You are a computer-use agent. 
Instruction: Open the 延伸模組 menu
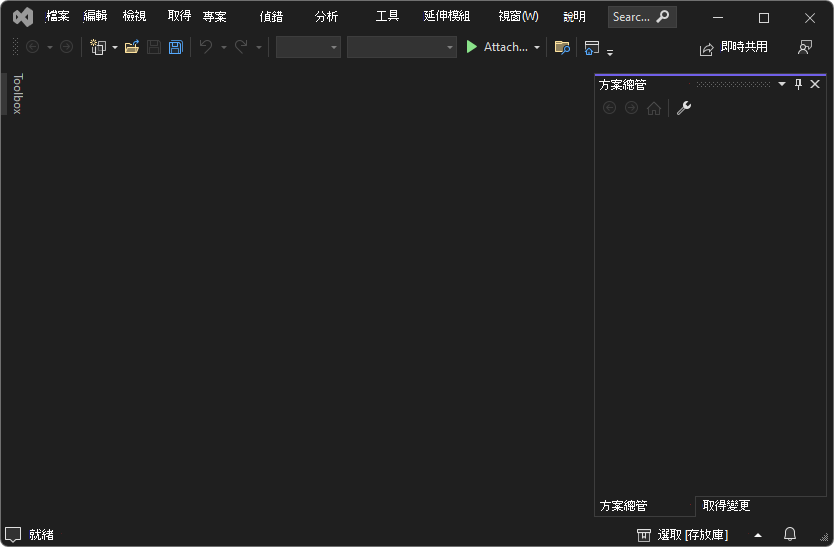447,16
